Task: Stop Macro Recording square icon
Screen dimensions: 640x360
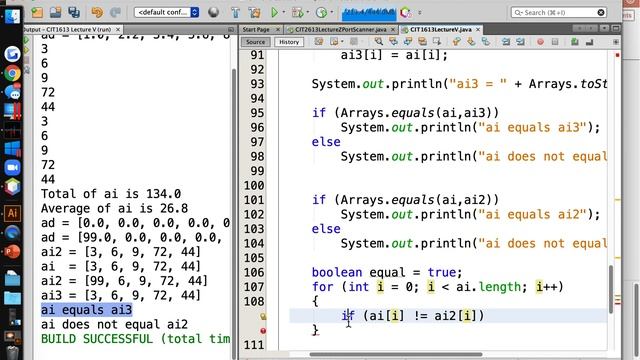Action: [x=555, y=42]
